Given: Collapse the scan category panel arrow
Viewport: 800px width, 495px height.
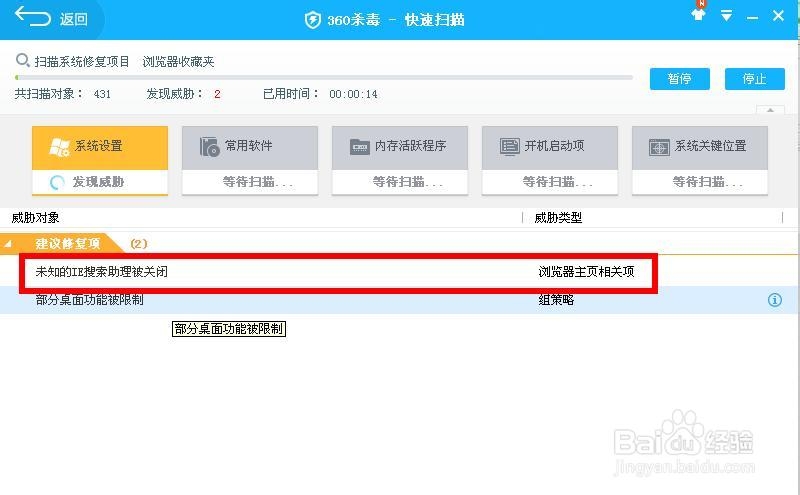Looking at the screenshot, I should pos(770,110).
